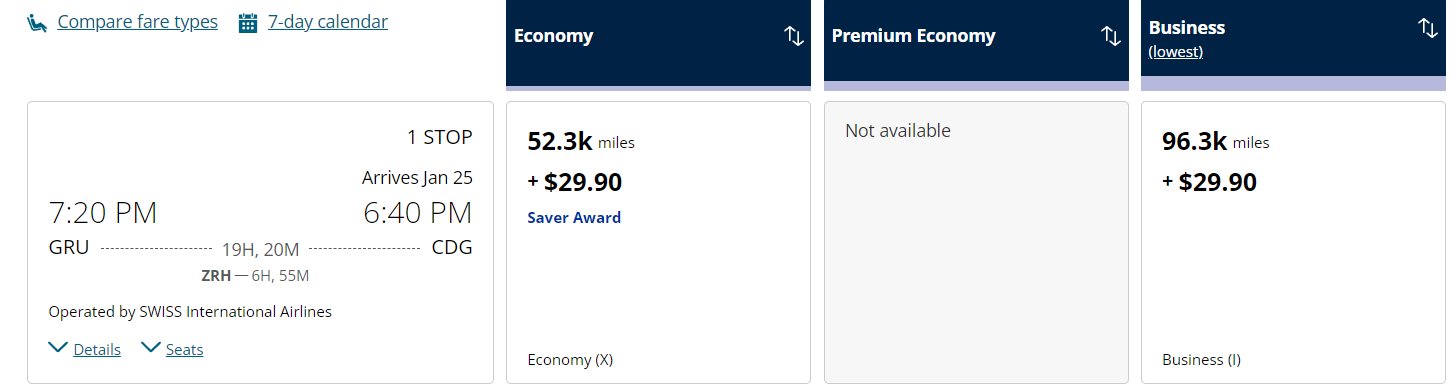Choose the 96.3k miles Business fare
This screenshot has height=391, width=1455.
point(1293,242)
